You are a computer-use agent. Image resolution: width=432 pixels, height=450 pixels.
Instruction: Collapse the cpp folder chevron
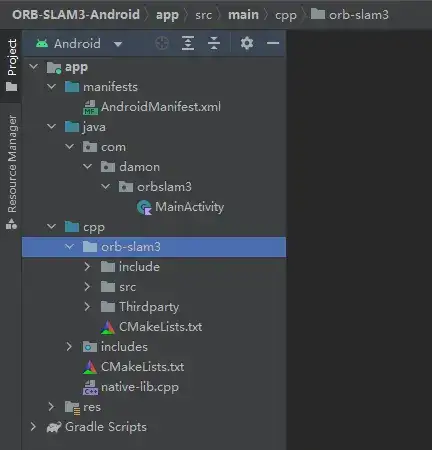52,227
